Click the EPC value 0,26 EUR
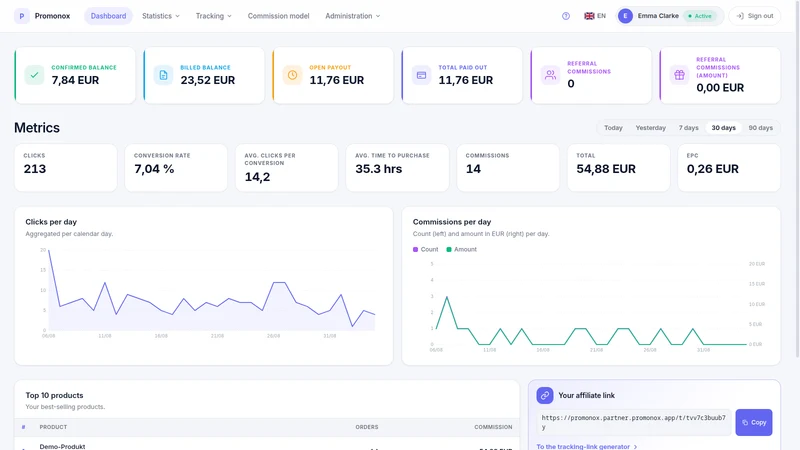Image resolution: width=800 pixels, height=450 pixels. [713, 169]
